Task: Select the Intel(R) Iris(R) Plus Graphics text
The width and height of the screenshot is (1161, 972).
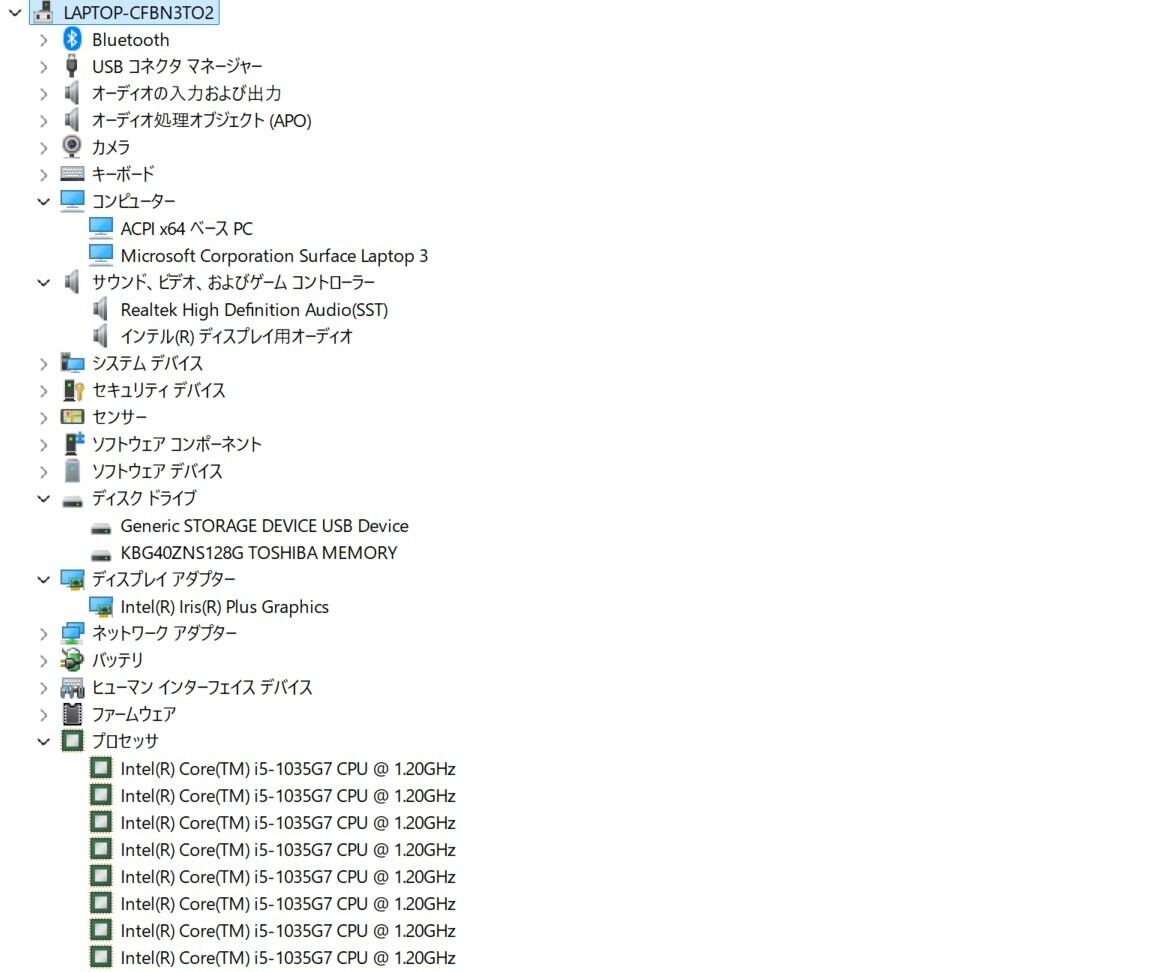Action: point(224,607)
